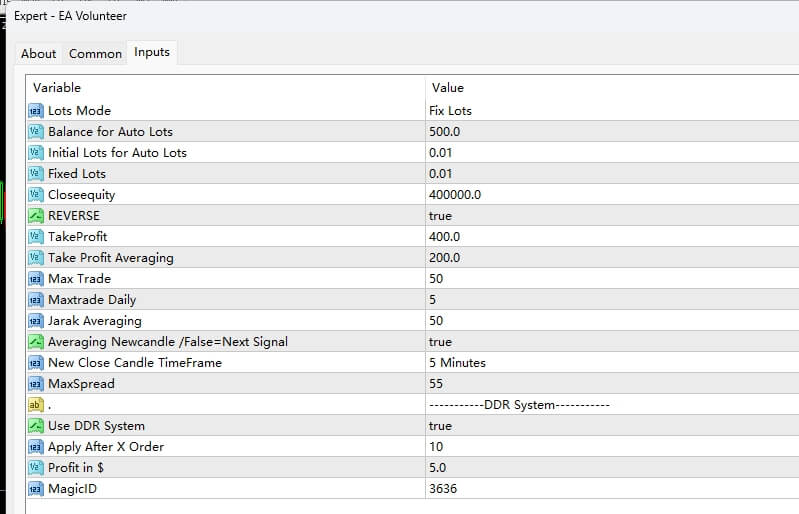
Task: Edit the Fixed Lots value field
Action: click(441, 174)
